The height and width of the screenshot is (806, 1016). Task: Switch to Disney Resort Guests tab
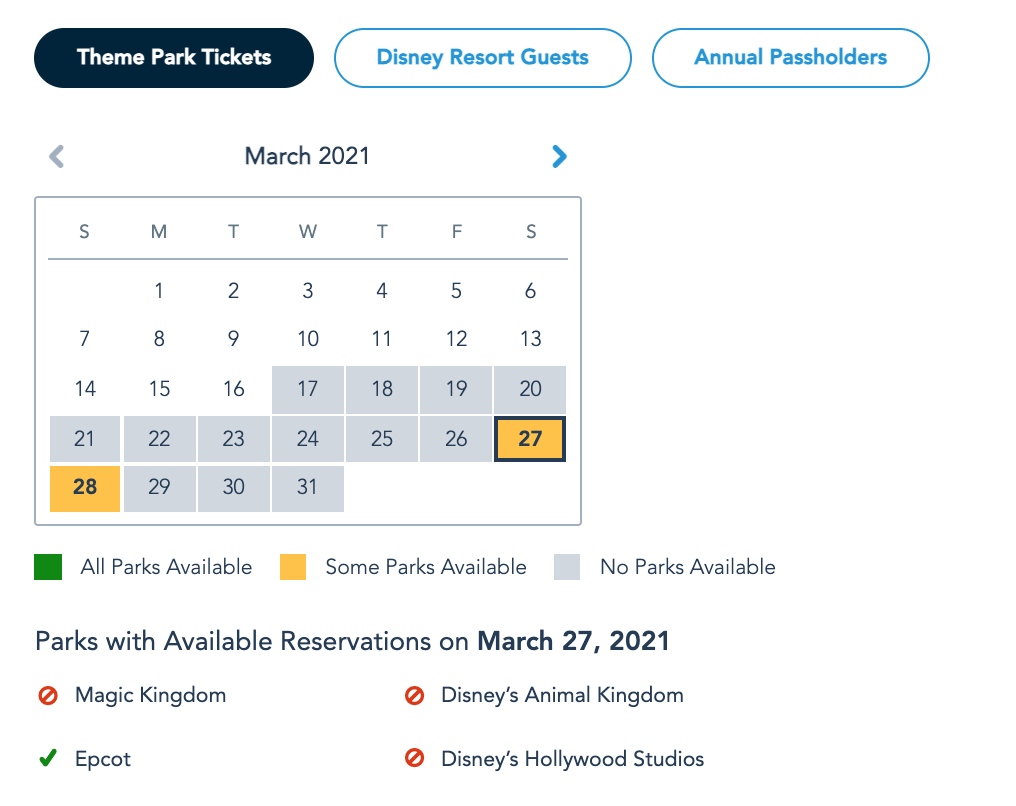point(482,57)
